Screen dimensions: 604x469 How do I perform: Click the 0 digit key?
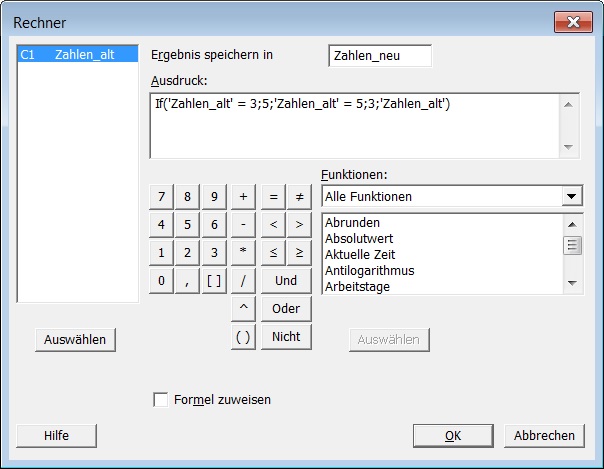[161, 281]
